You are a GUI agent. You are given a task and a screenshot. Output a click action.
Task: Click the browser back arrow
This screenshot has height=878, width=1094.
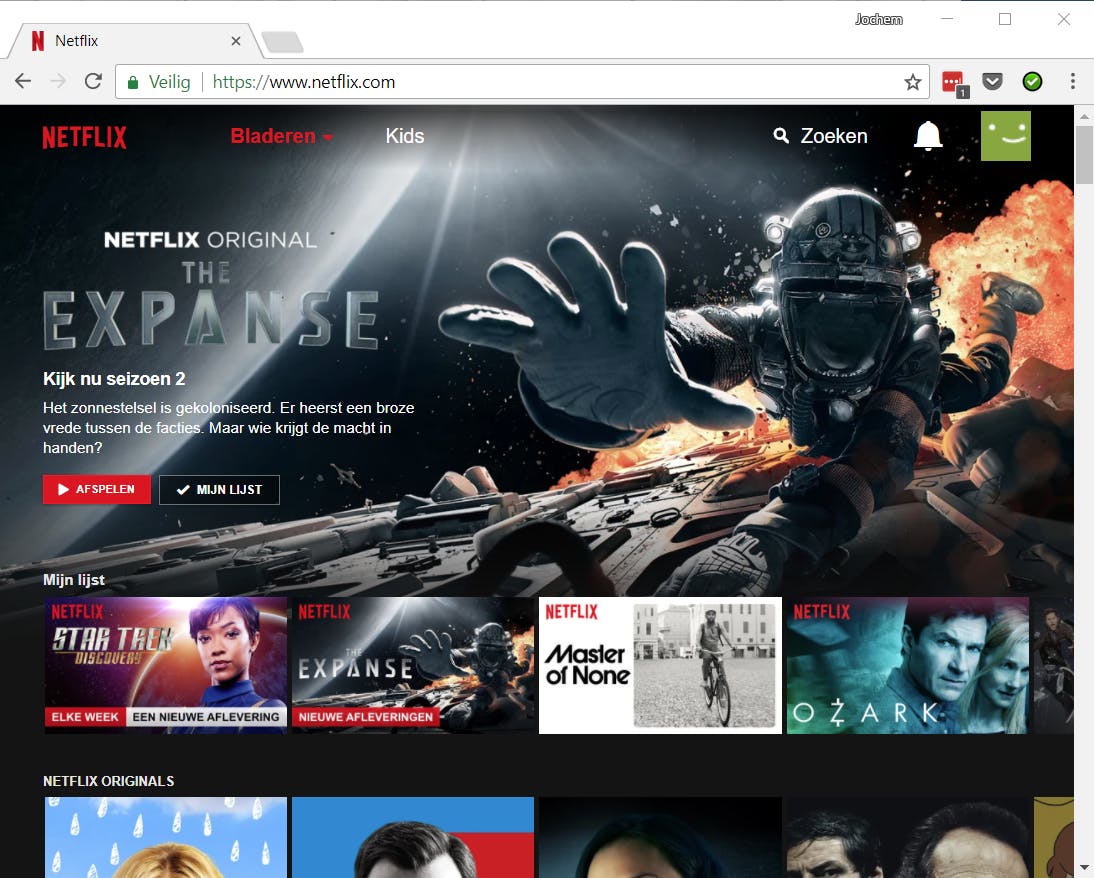click(23, 82)
